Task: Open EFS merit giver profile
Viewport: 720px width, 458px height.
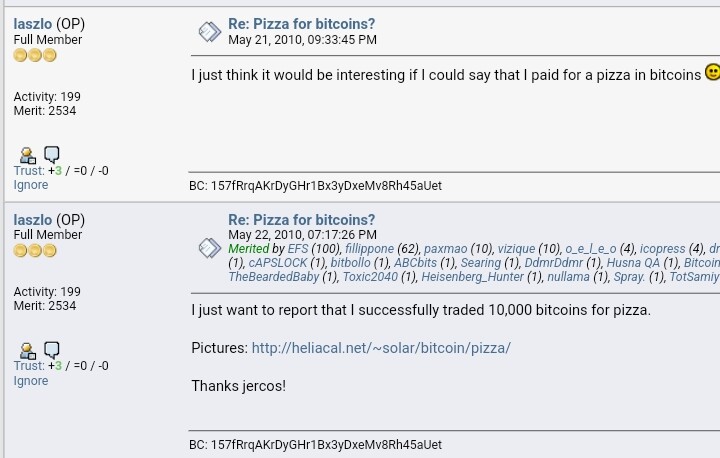Action: tap(298, 249)
